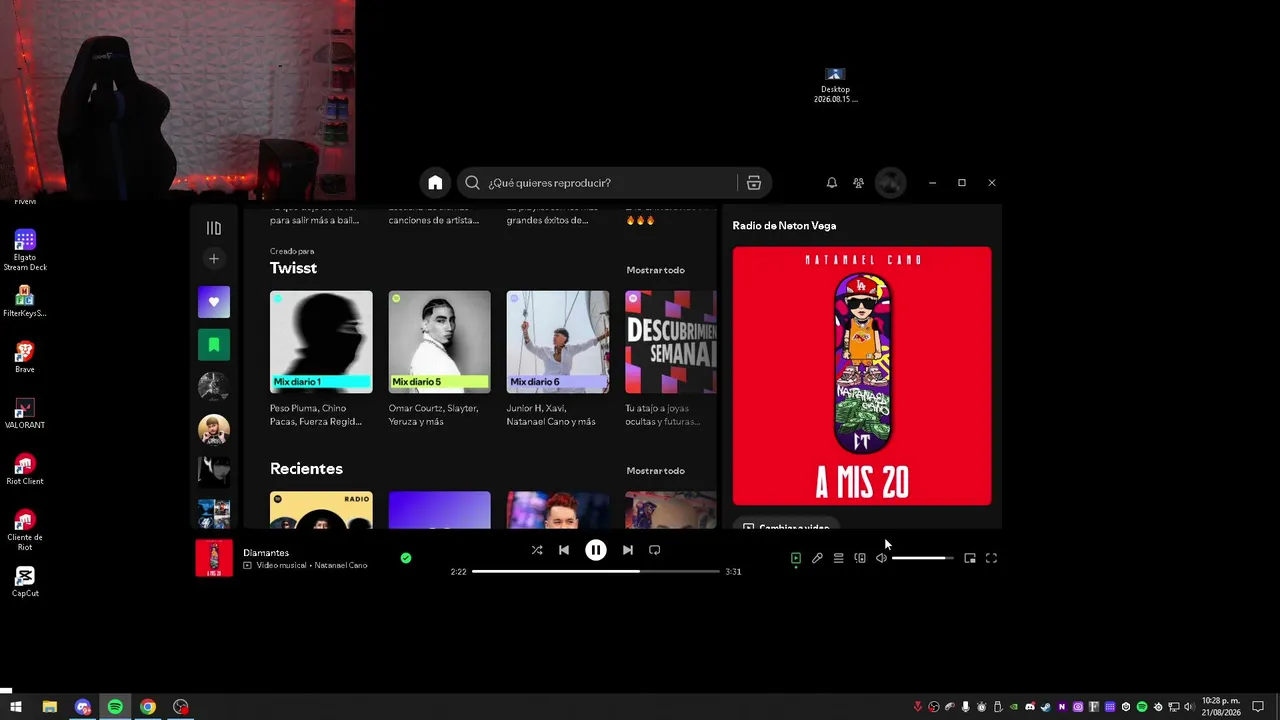
Task: Select the Brave desktop shortcut
Action: [x=25, y=357]
